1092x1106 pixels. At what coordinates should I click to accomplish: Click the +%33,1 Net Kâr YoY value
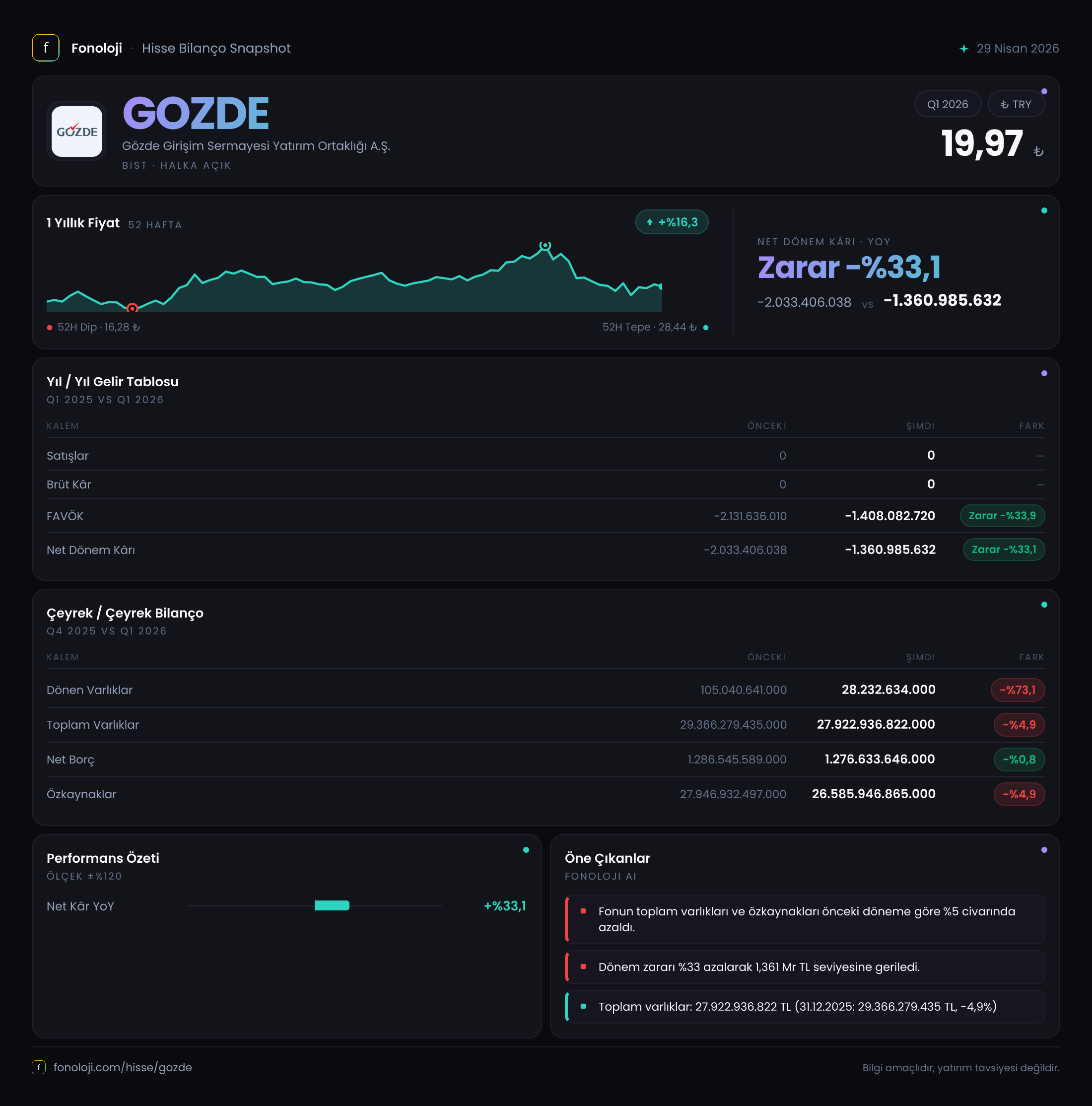(x=505, y=905)
